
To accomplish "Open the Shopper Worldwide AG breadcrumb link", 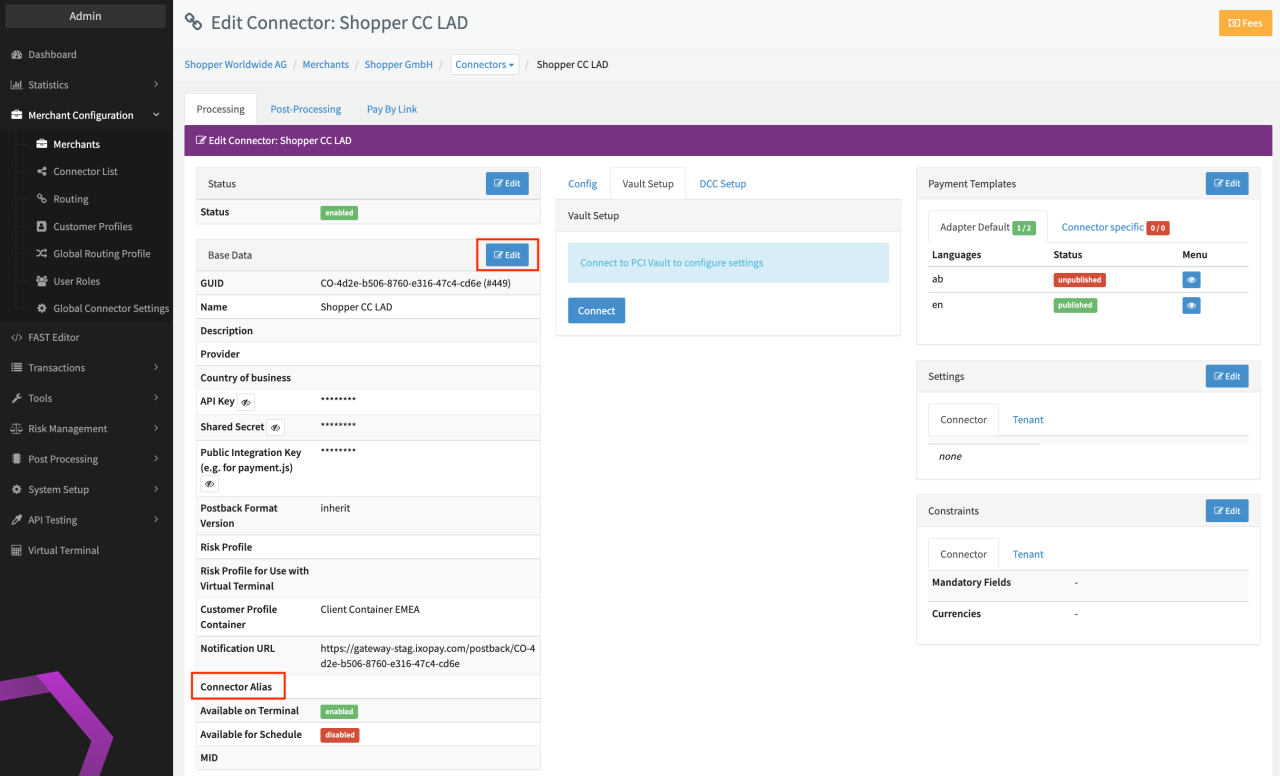I will 235,65.
